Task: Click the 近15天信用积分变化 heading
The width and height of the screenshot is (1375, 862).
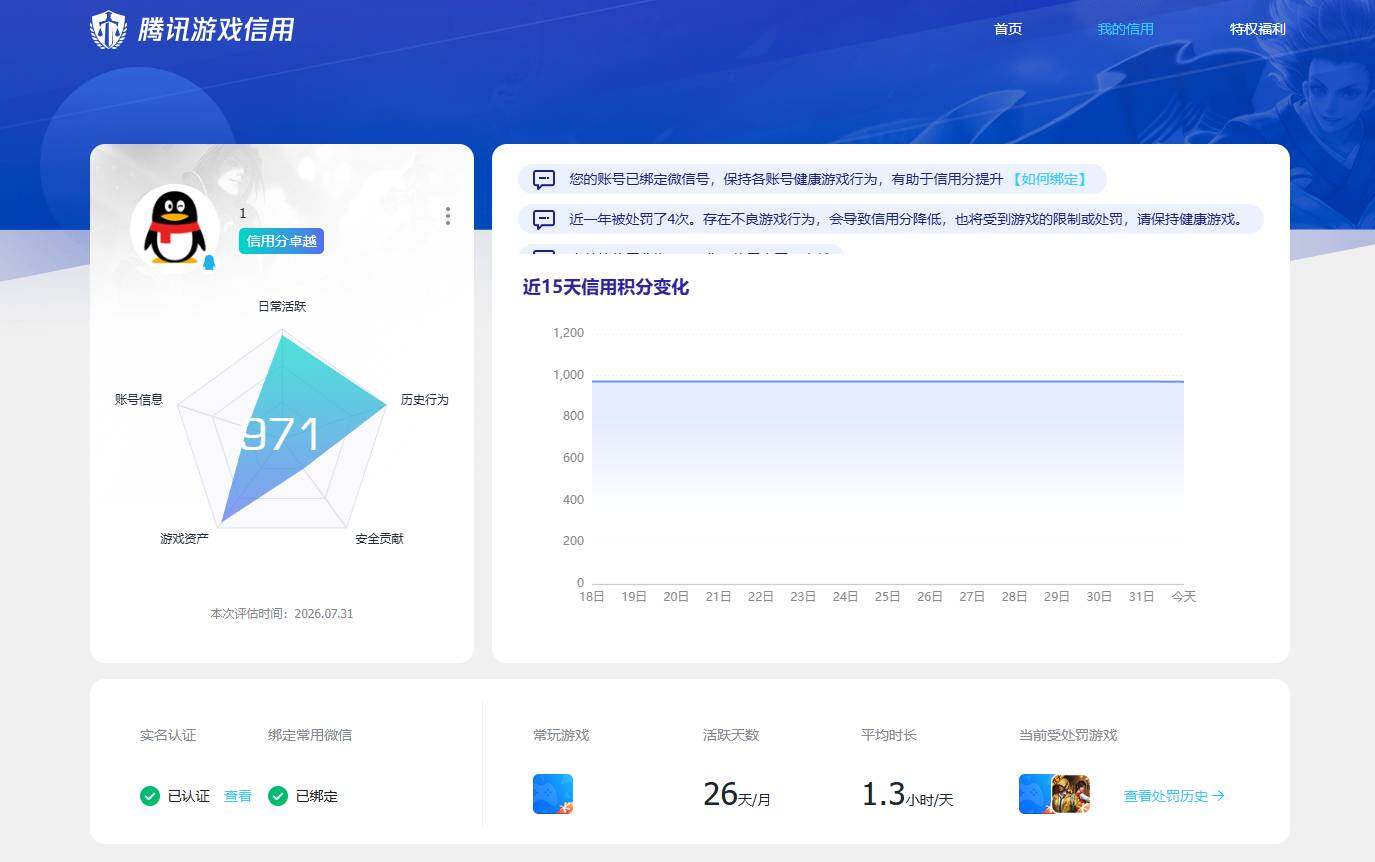Action: pyautogui.click(x=606, y=287)
